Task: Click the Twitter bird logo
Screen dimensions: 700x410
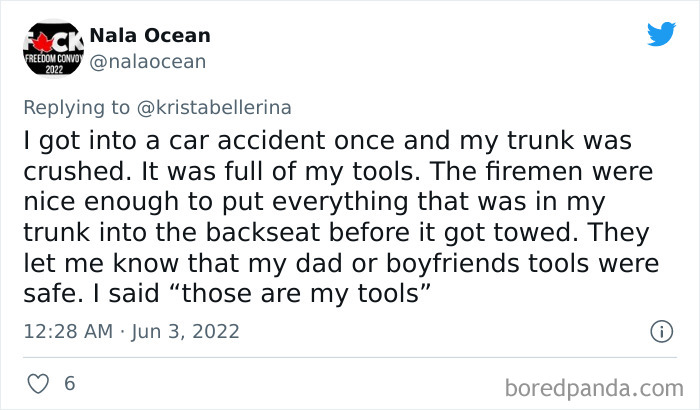Action: pyautogui.click(x=661, y=34)
